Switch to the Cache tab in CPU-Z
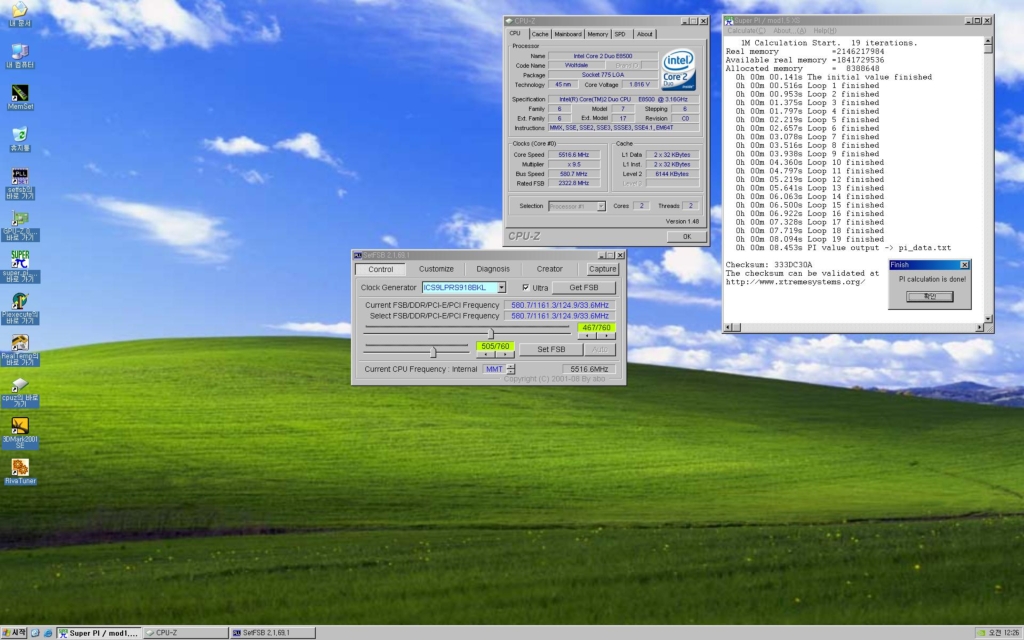The image size is (1024, 640). (x=539, y=34)
